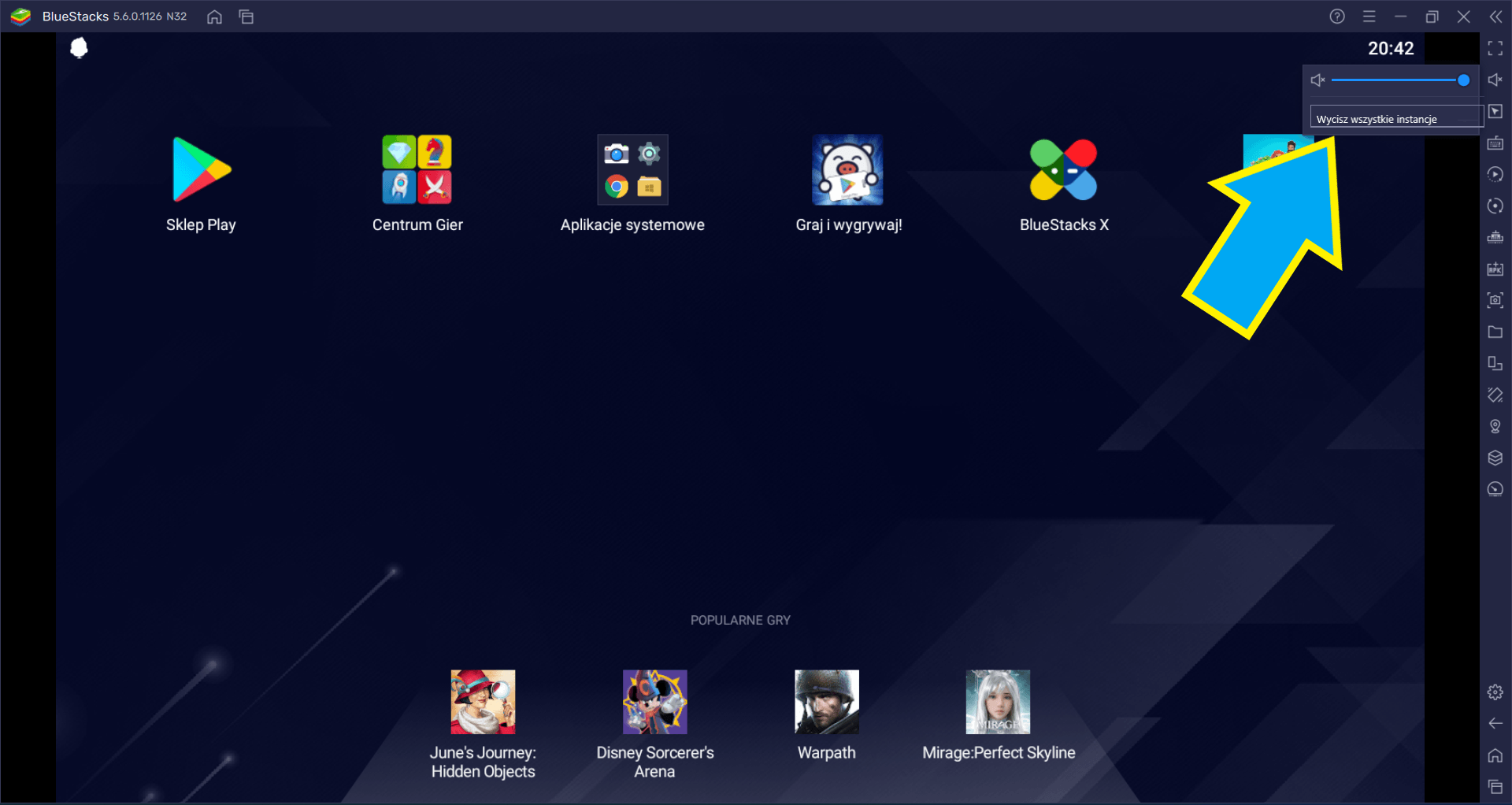Open recent apps icon at sidebar bottom
The image size is (1512, 805).
(1495, 787)
